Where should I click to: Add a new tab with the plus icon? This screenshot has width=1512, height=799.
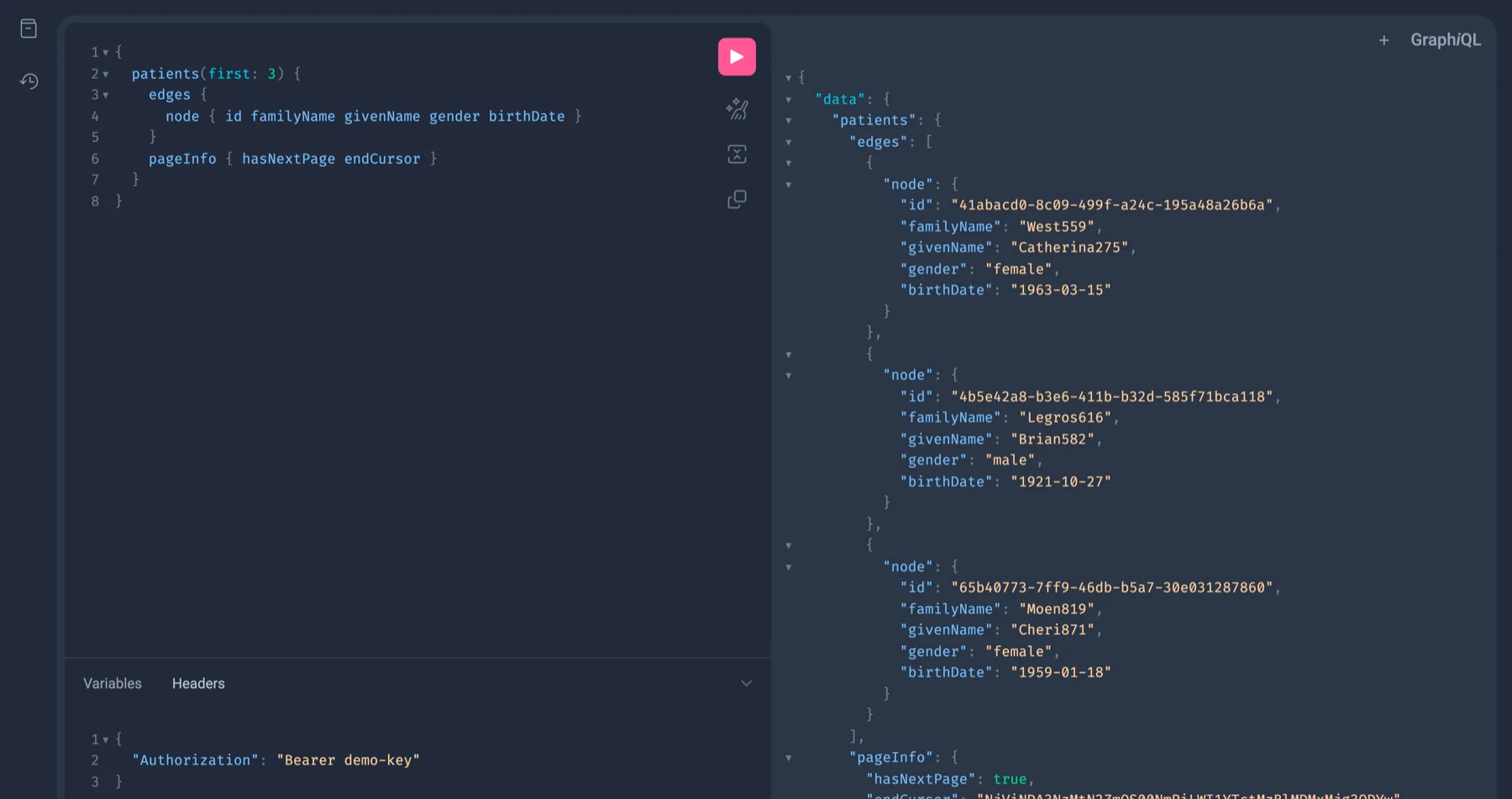(1384, 40)
